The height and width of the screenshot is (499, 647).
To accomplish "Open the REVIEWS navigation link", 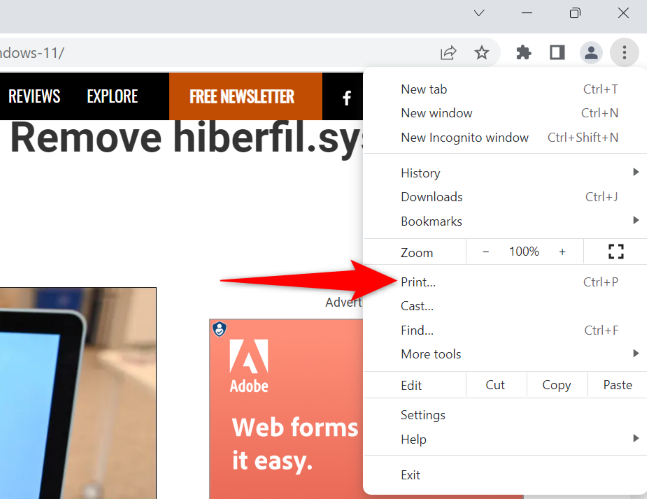I will click(x=34, y=97).
